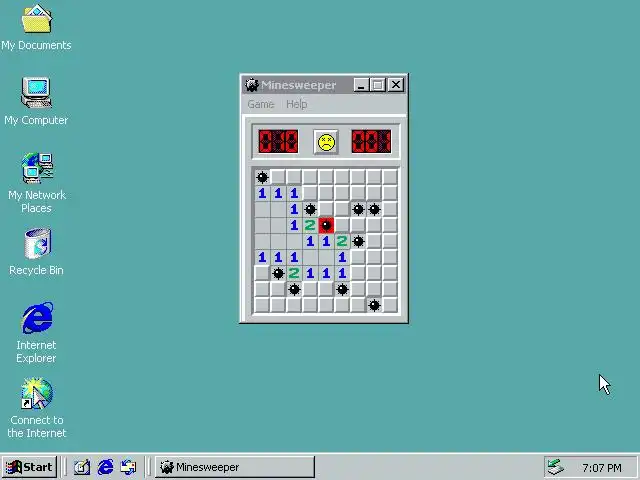The width and height of the screenshot is (640, 480).
Task: Select the Connect to the Internet shortcut
Action: coord(36,408)
